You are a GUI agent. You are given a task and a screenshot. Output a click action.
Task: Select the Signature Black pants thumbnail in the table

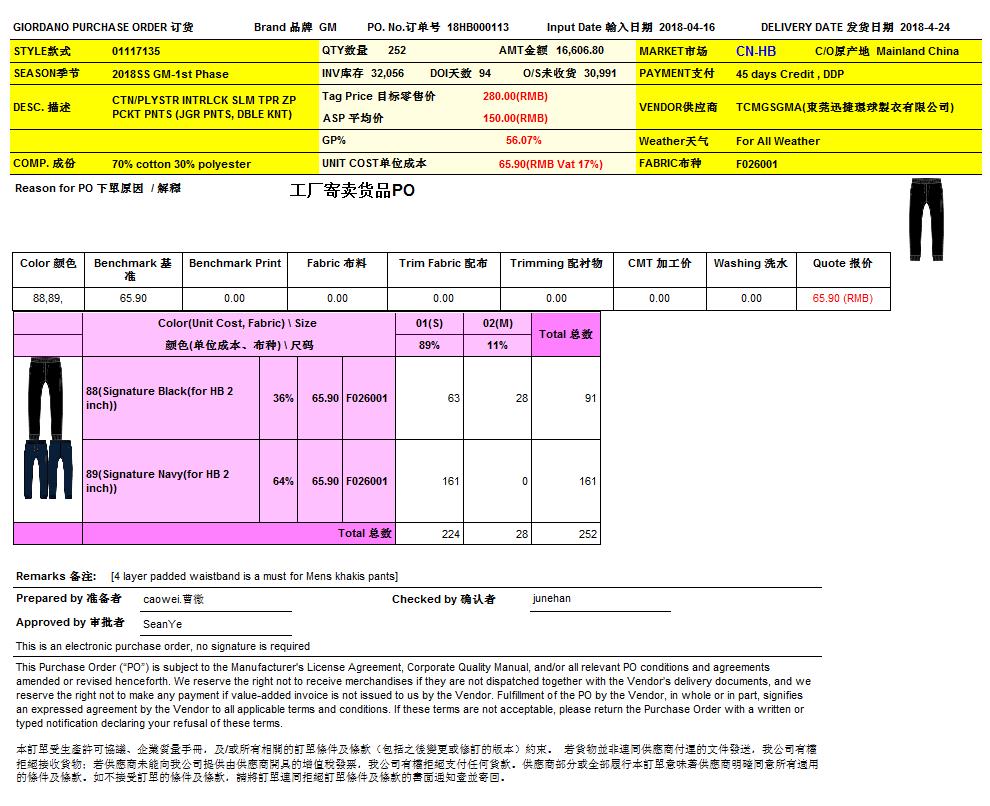(47, 396)
